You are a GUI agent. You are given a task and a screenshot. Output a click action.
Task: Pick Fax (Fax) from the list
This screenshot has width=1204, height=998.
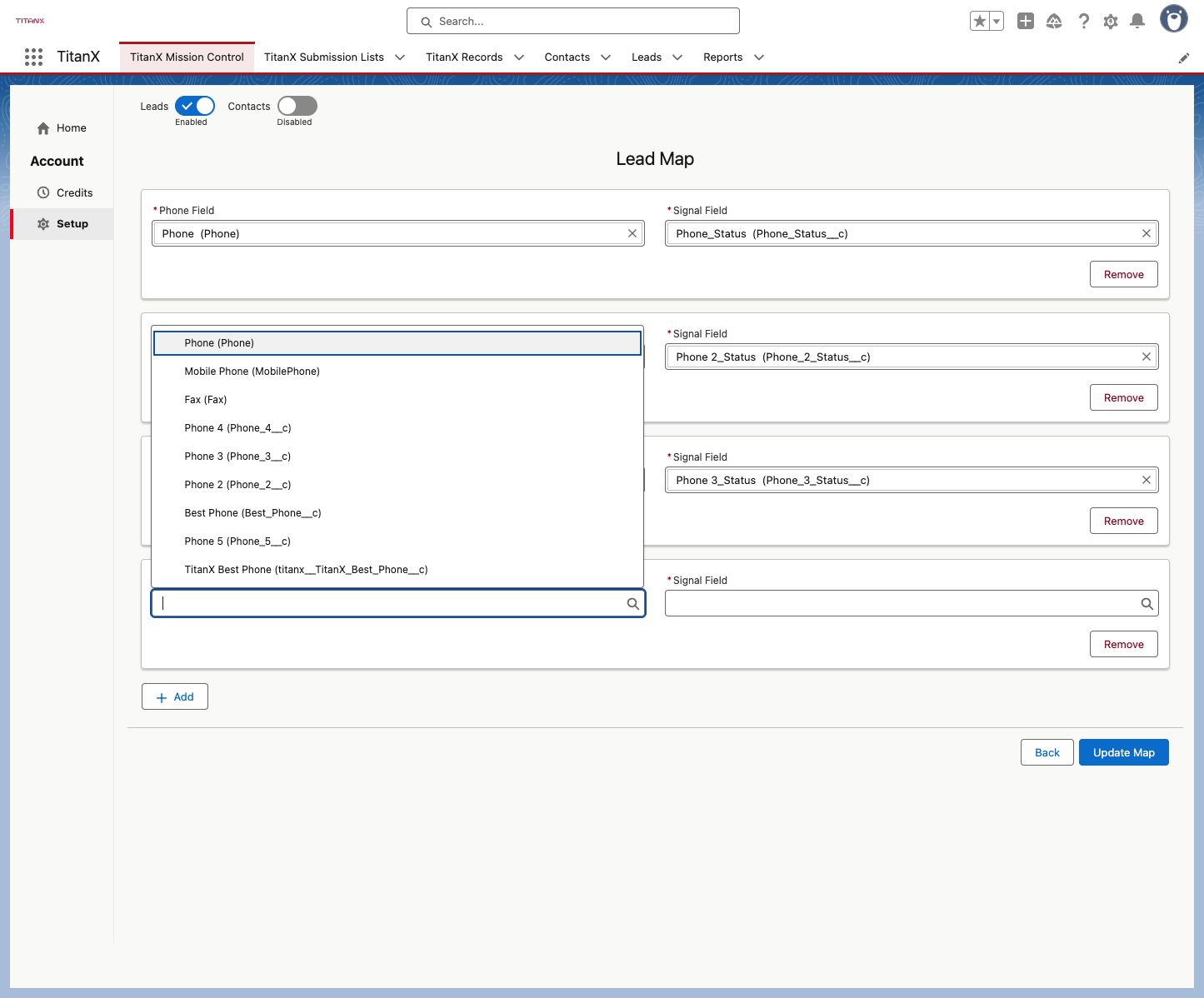(397, 400)
